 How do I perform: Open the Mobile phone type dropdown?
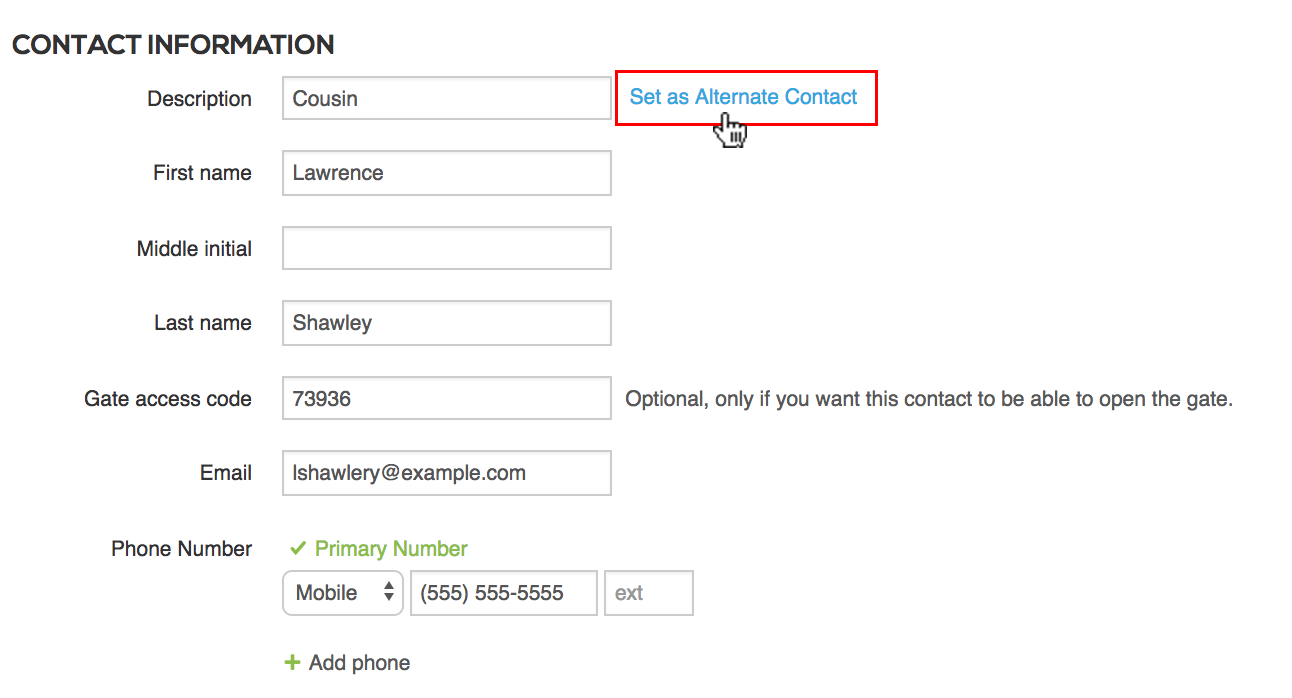(343, 593)
